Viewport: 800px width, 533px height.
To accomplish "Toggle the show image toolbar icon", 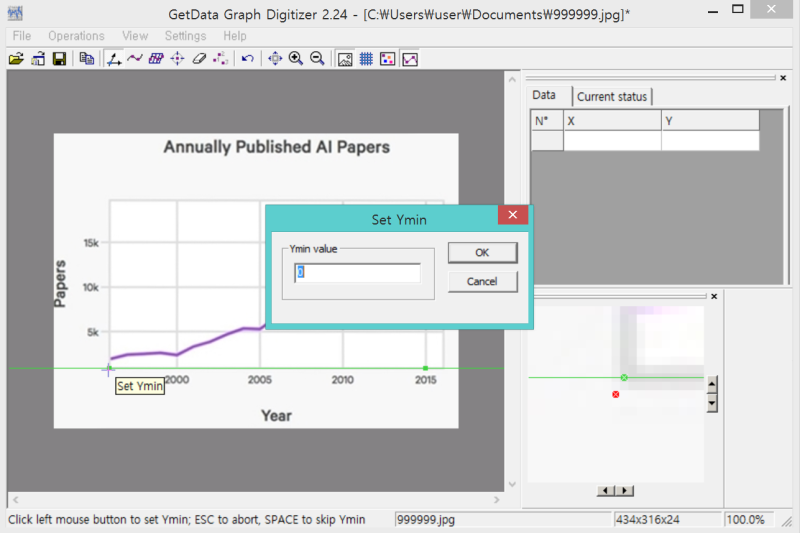I will click(x=345, y=59).
